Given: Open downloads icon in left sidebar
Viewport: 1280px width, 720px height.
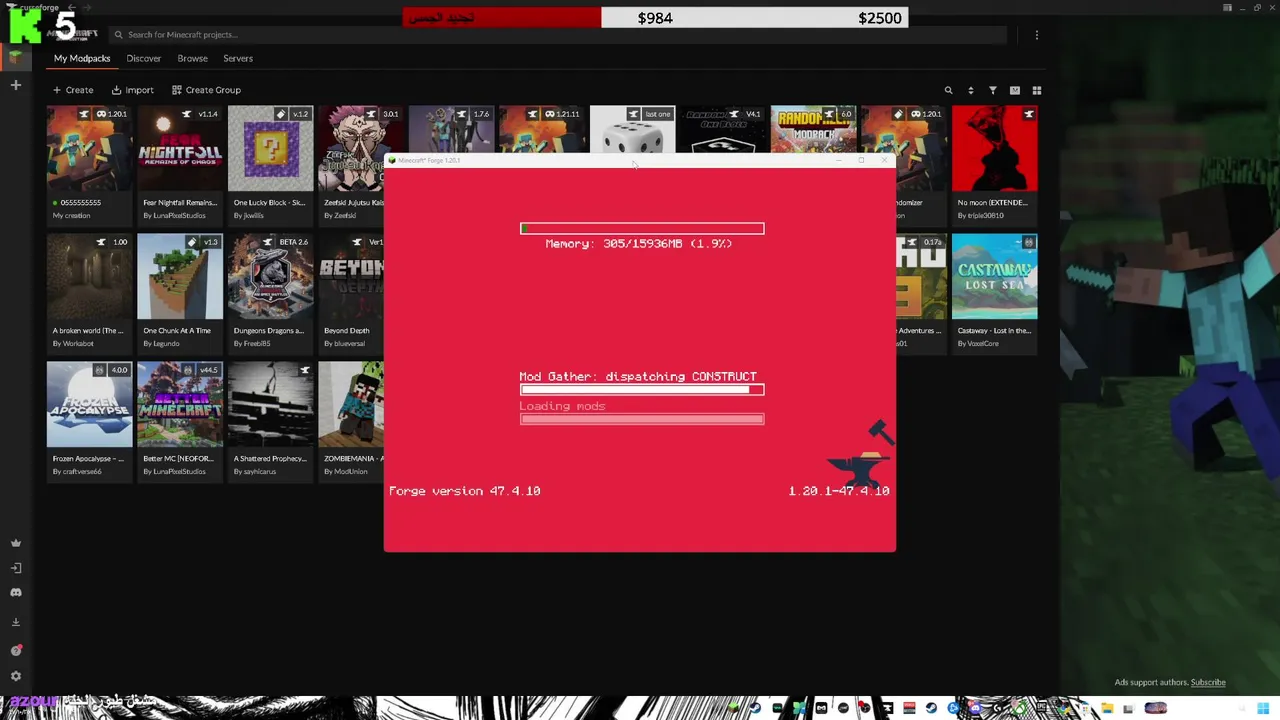Looking at the screenshot, I should [x=15, y=622].
